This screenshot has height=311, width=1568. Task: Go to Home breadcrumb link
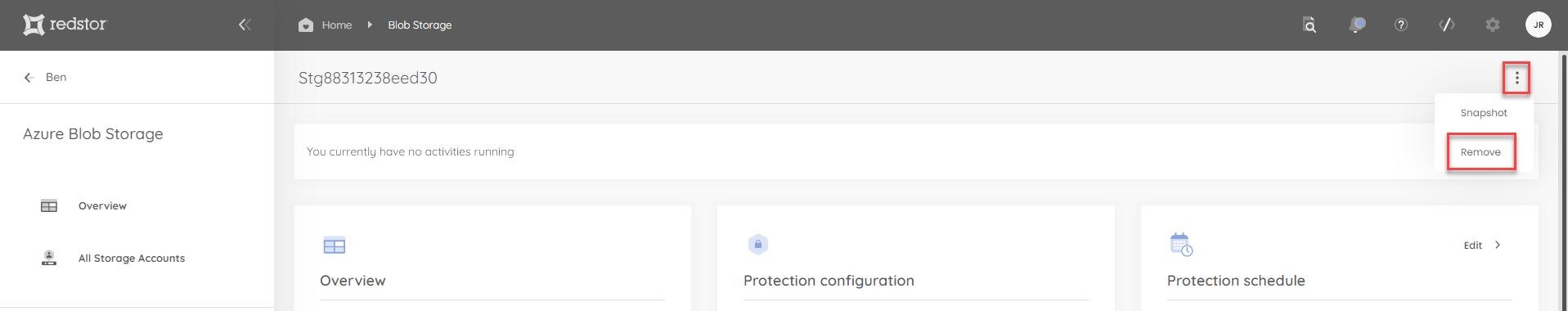click(337, 25)
